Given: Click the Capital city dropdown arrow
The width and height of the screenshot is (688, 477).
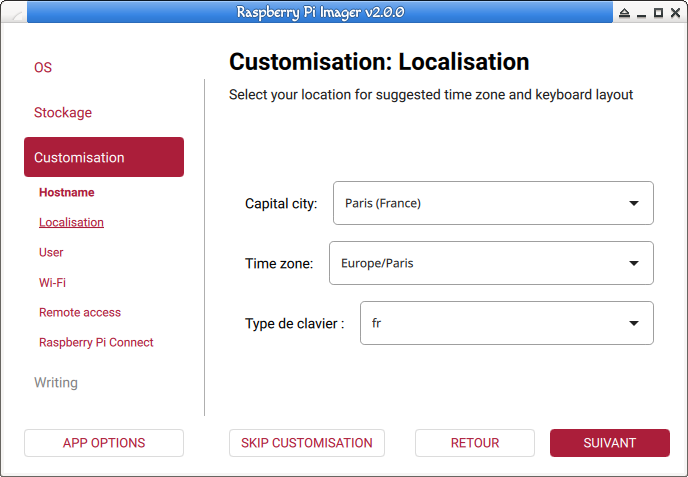Looking at the screenshot, I should (634, 203).
